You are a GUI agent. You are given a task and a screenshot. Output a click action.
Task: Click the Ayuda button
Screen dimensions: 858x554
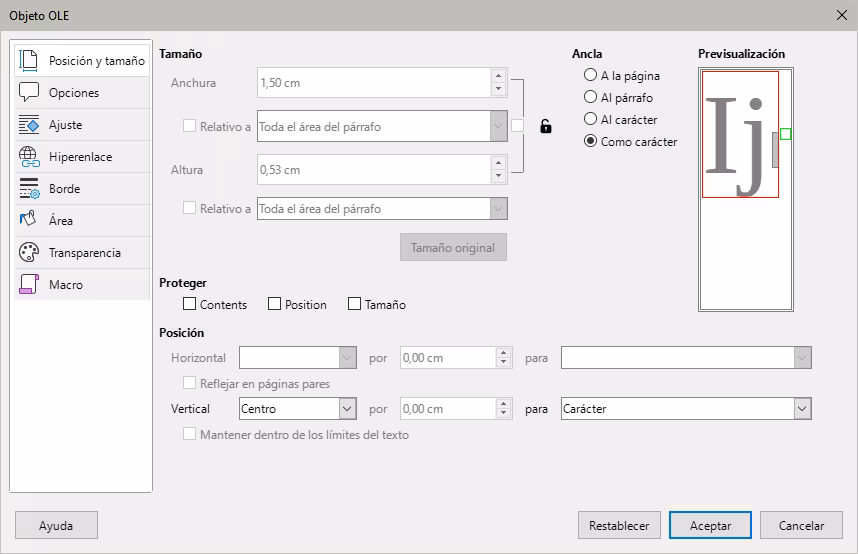pos(56,525)
